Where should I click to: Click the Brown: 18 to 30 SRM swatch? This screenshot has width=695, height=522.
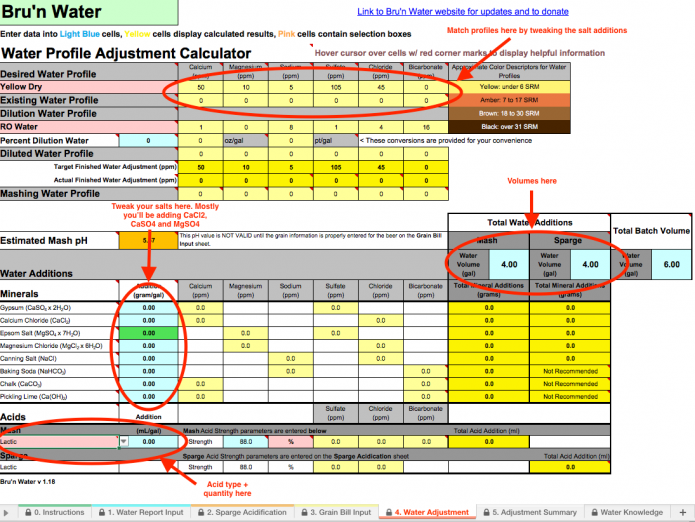click(x=509, y=113)
